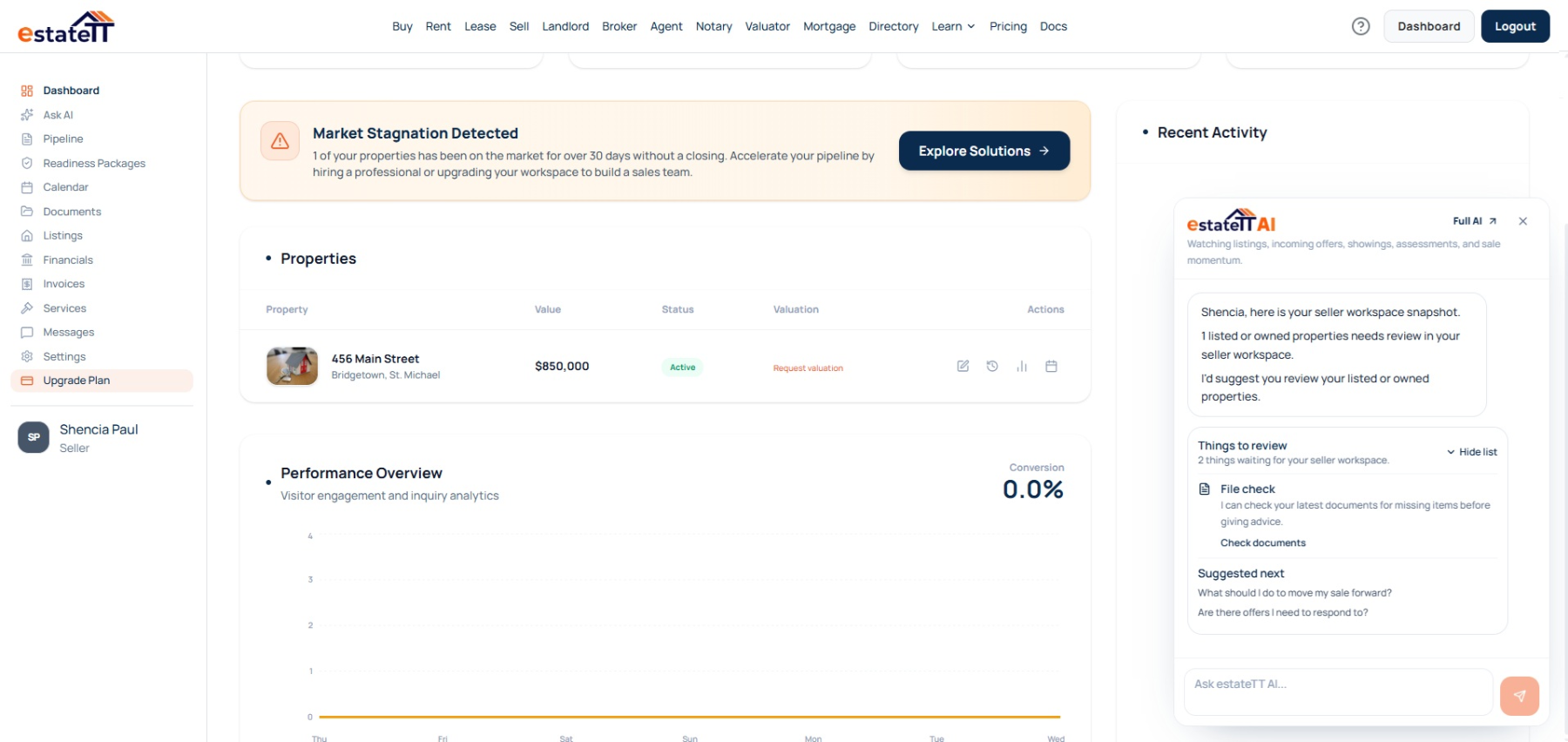Click the Financials bank icon
The width and height of the screenshot is (1568, 742).
point(27,260)
